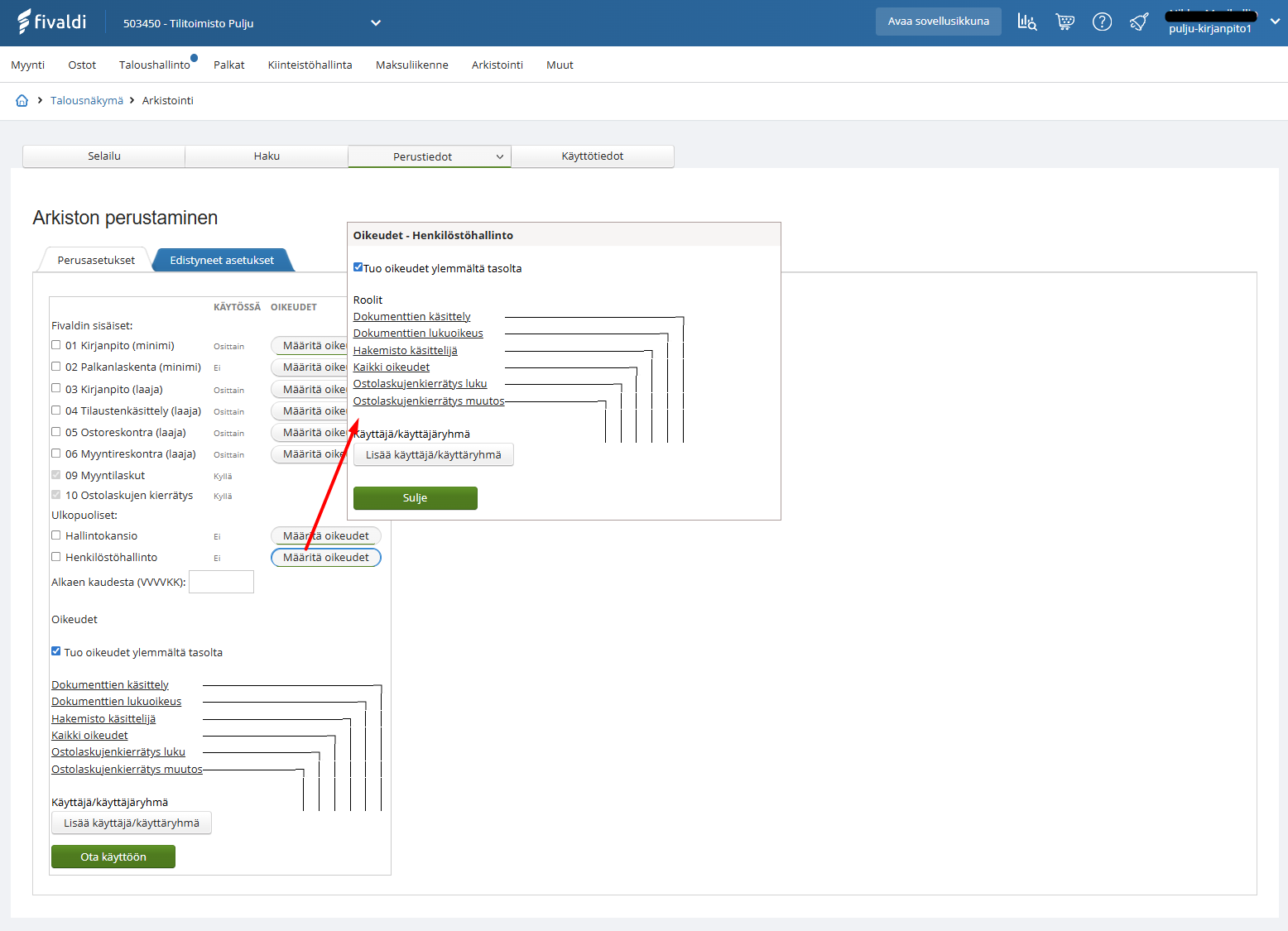1288x931 pixels.
Task: Open the help question mark icon
Action: pos(1102,22)
